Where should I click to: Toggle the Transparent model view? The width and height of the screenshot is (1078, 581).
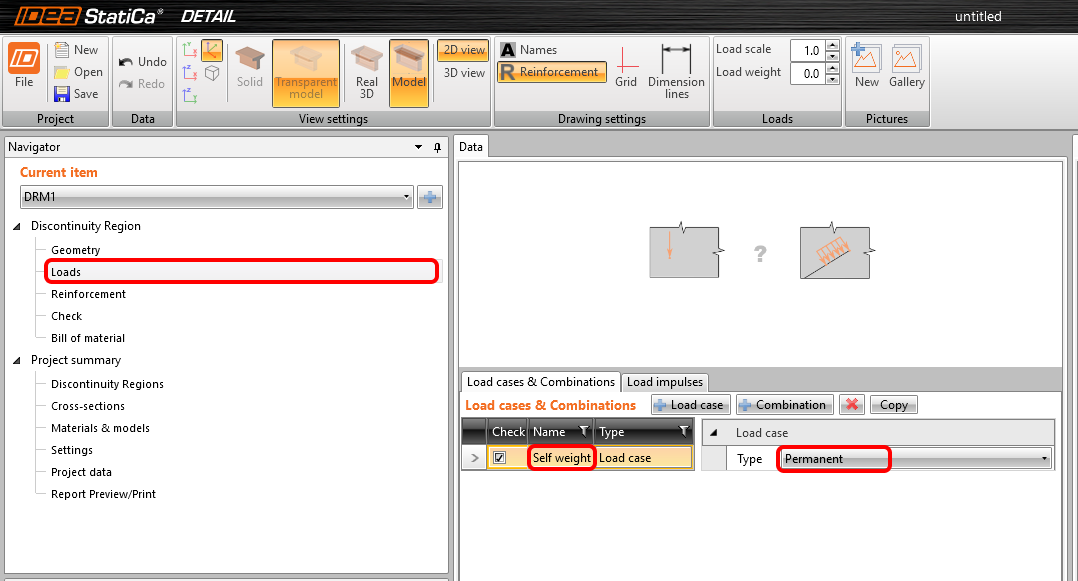(x=306, y=73)
